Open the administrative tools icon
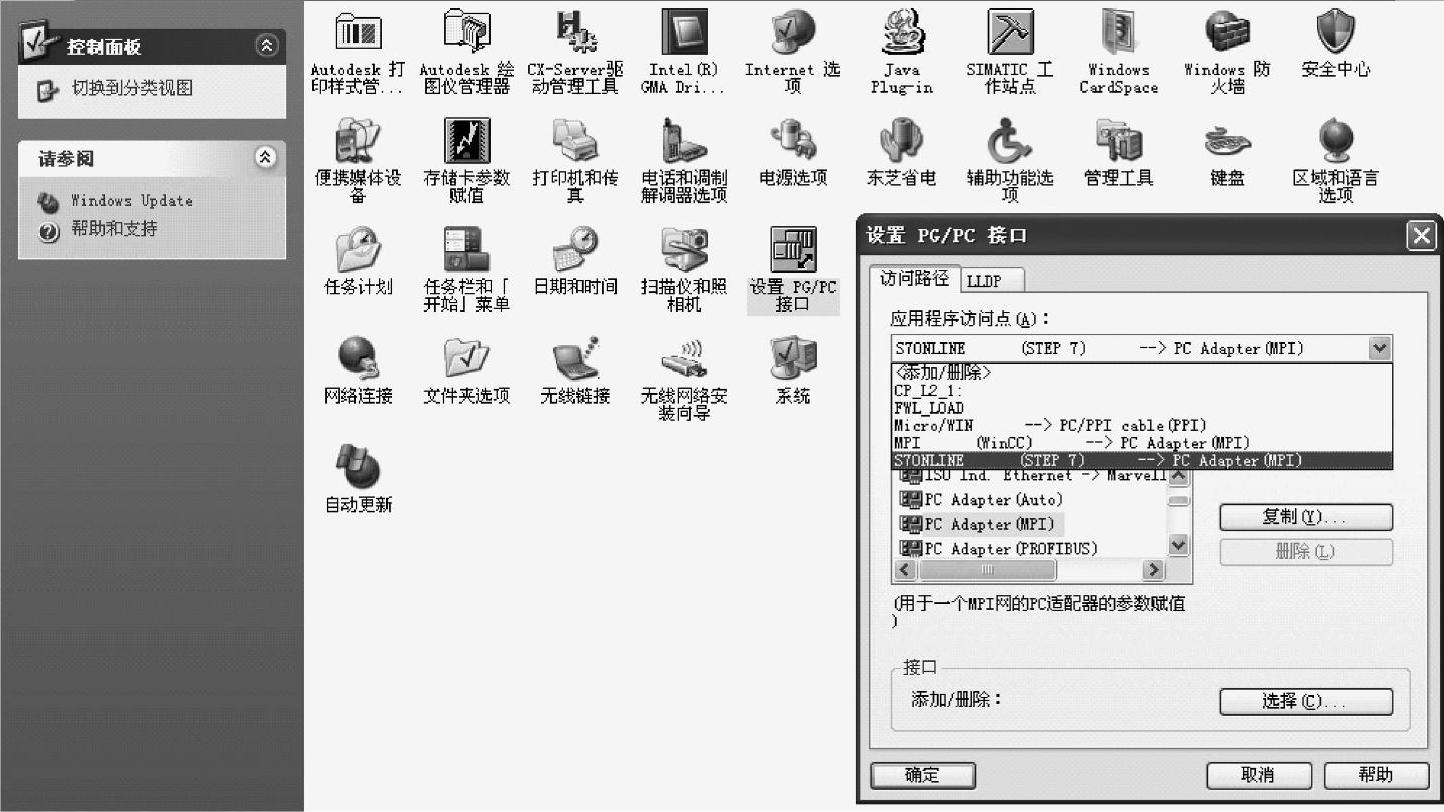 pyautogui.click(x=1119, y=141)
